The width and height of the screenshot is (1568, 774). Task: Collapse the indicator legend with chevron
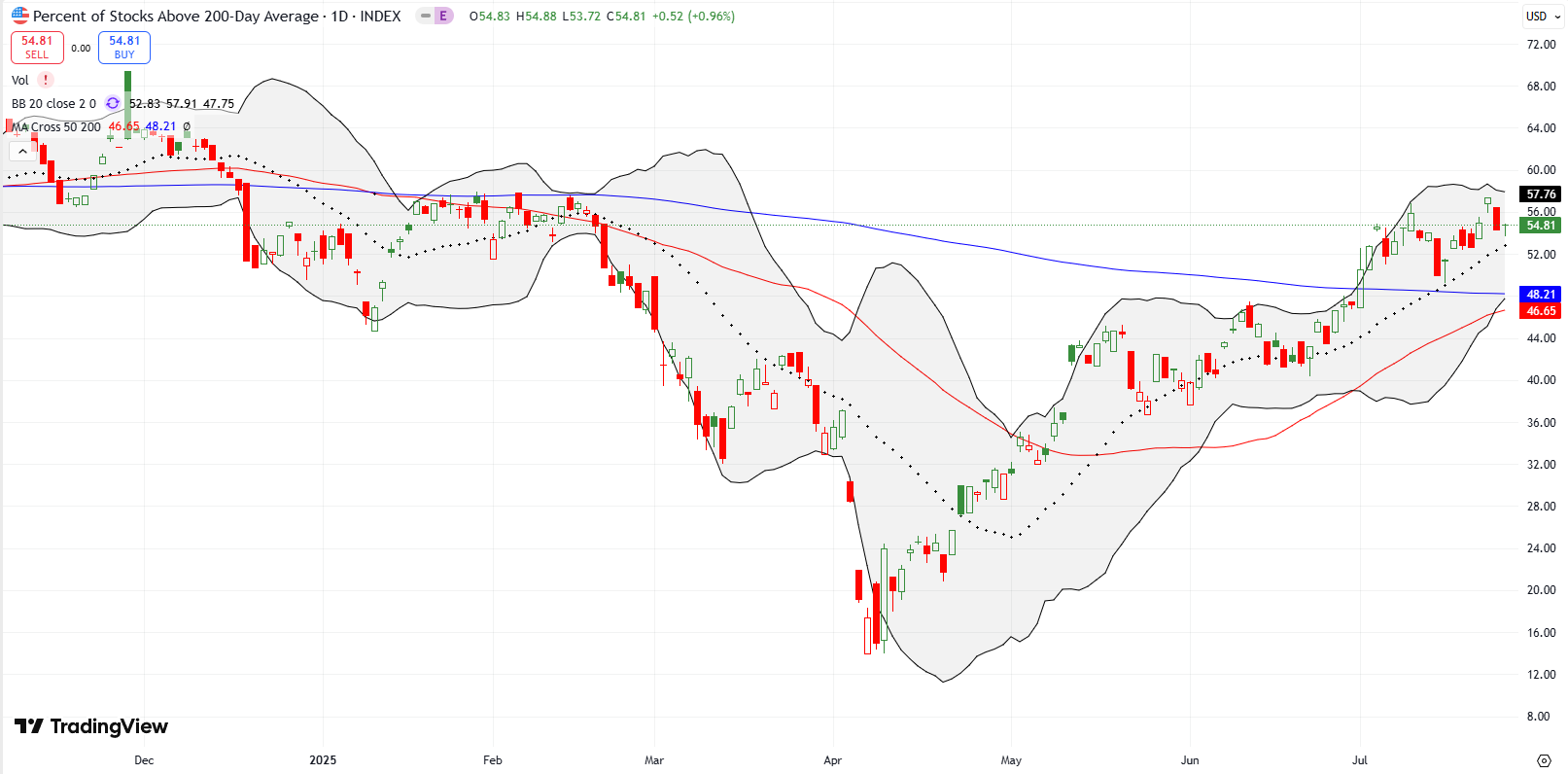pos(22,152)
